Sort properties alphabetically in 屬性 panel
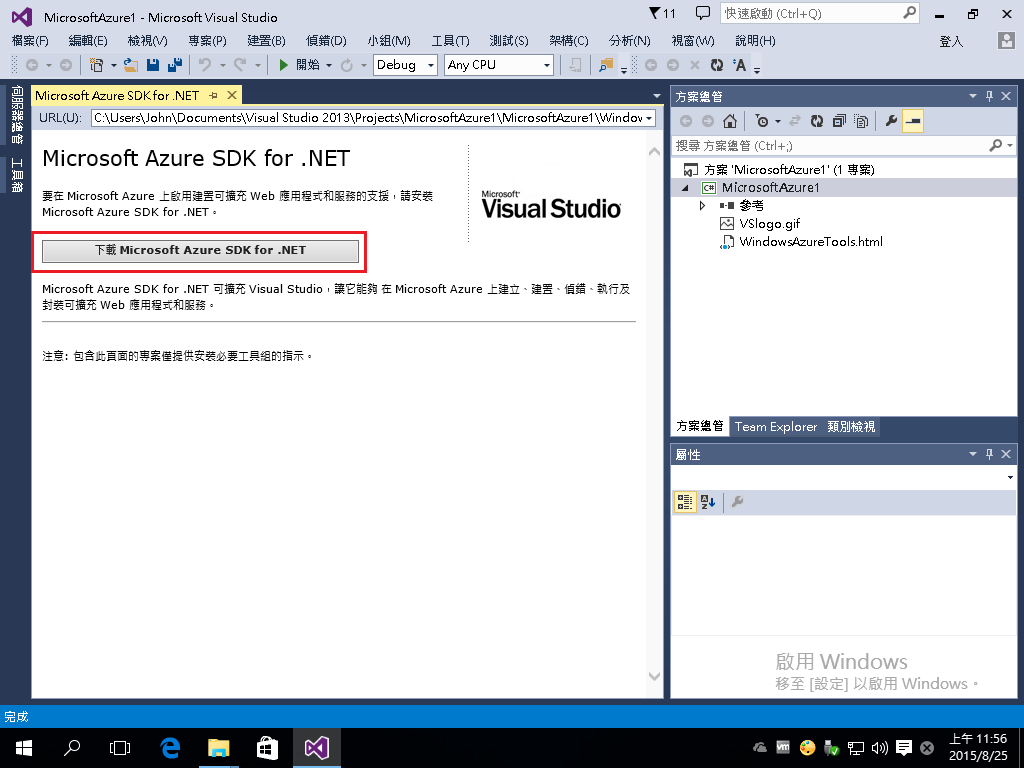 (709, 502)
